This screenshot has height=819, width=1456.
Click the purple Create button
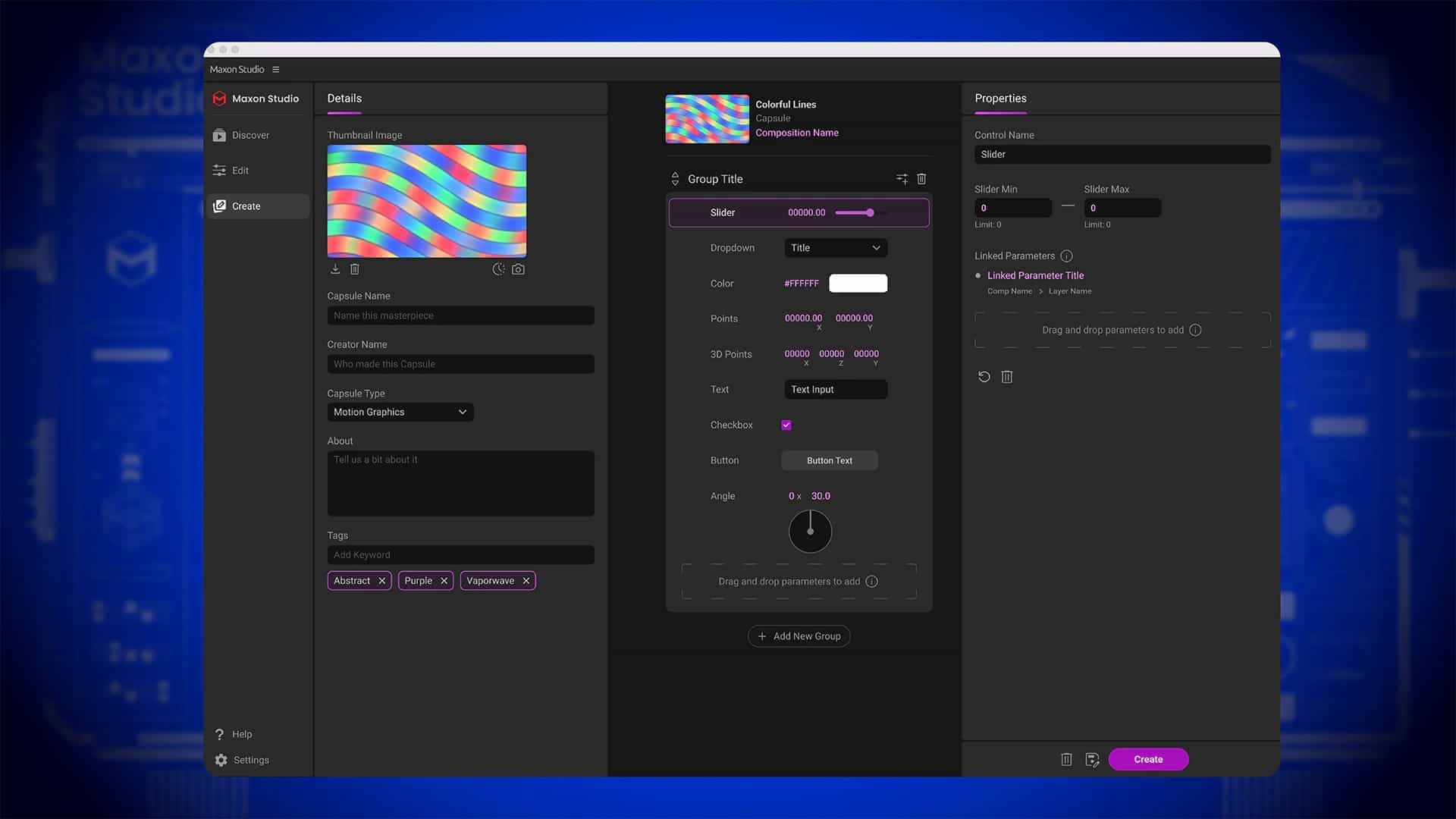pos(1148,759)
